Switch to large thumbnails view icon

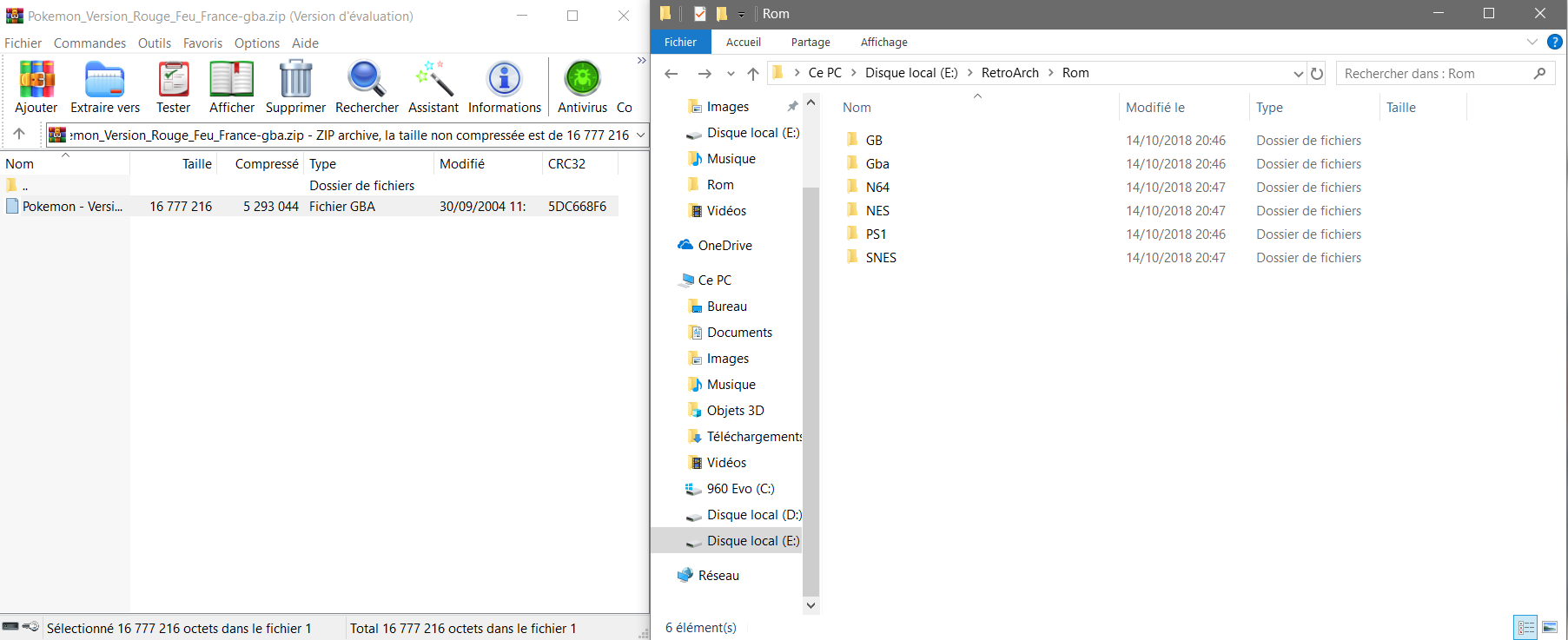[1550, 627]
